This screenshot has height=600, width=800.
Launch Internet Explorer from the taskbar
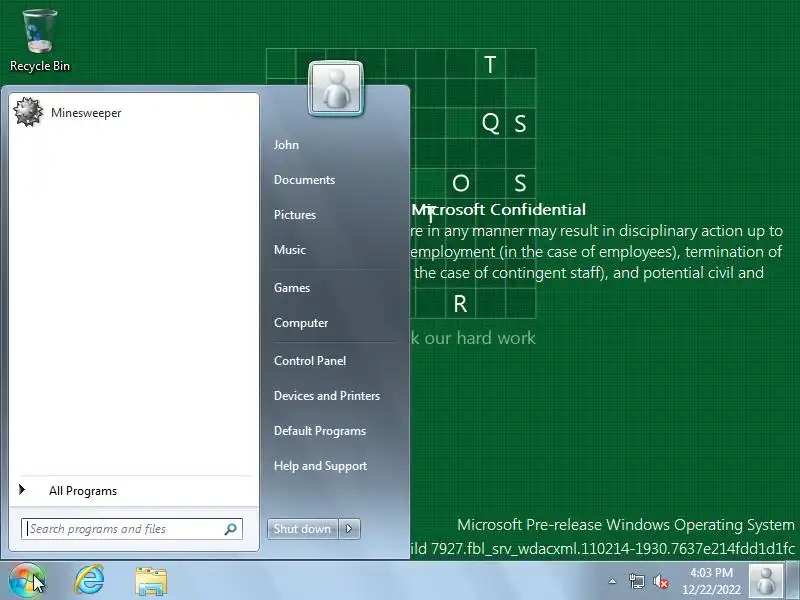coord(90,581)
